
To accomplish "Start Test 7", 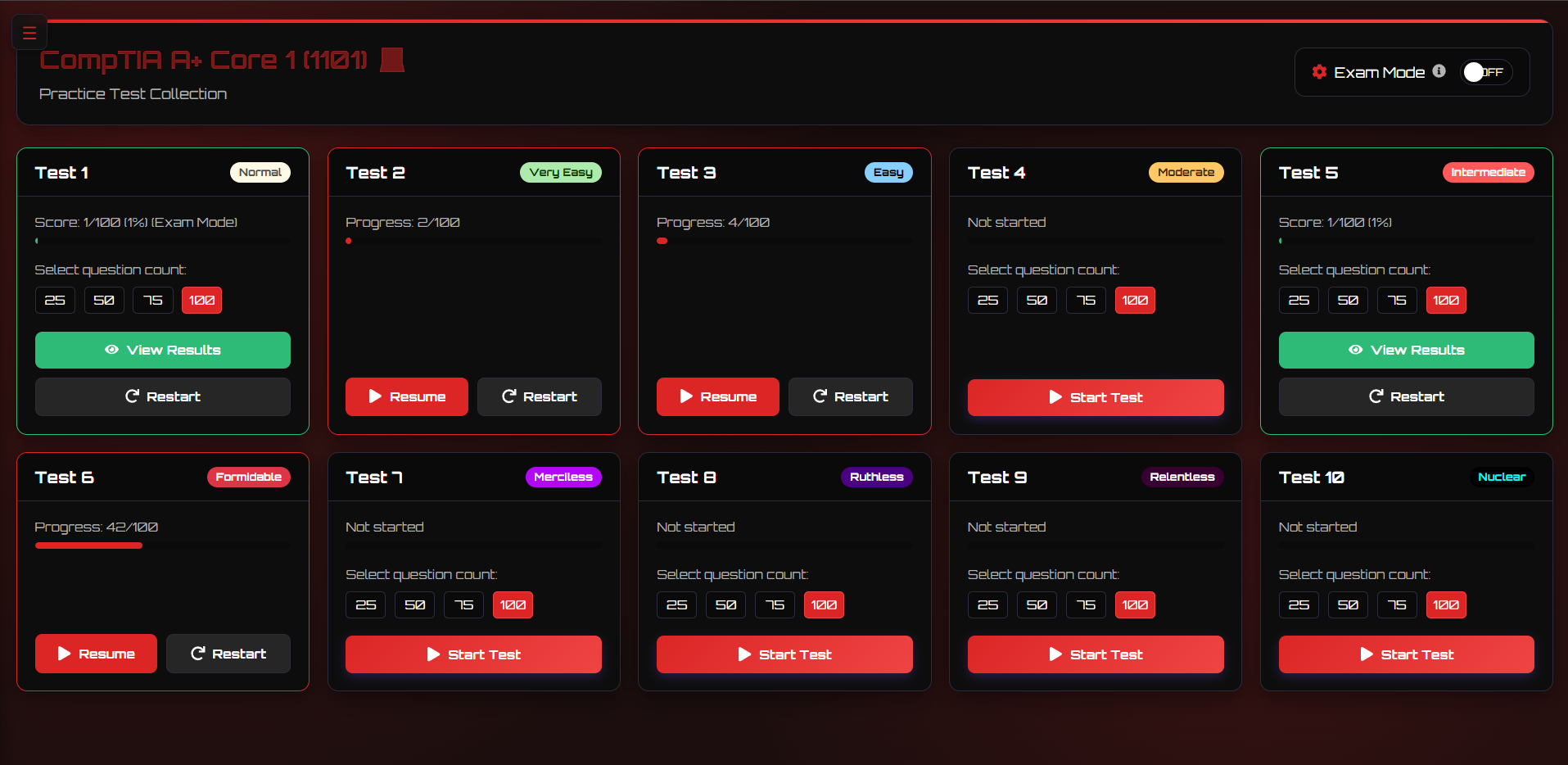I will [473, 654].
